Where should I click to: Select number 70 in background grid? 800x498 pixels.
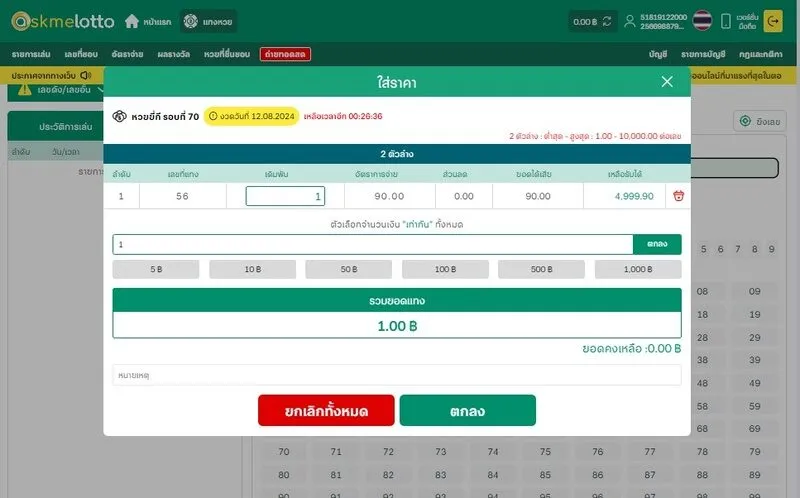click(x=284, y=452)
